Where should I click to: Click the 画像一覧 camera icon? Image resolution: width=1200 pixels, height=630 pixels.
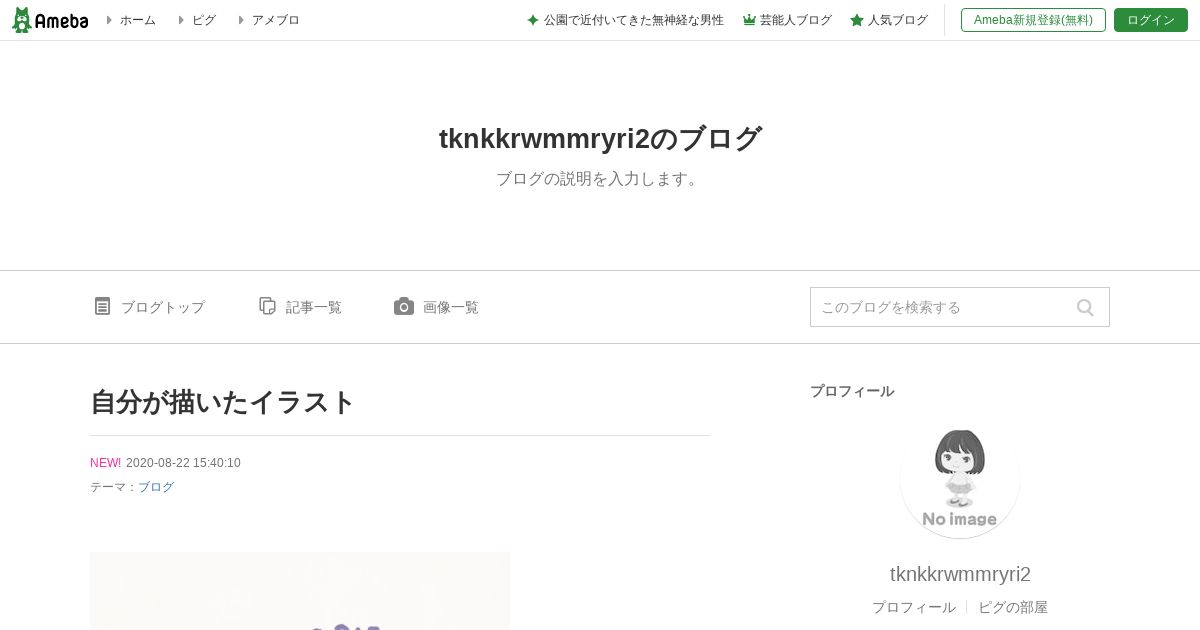[x=403, y=306]
